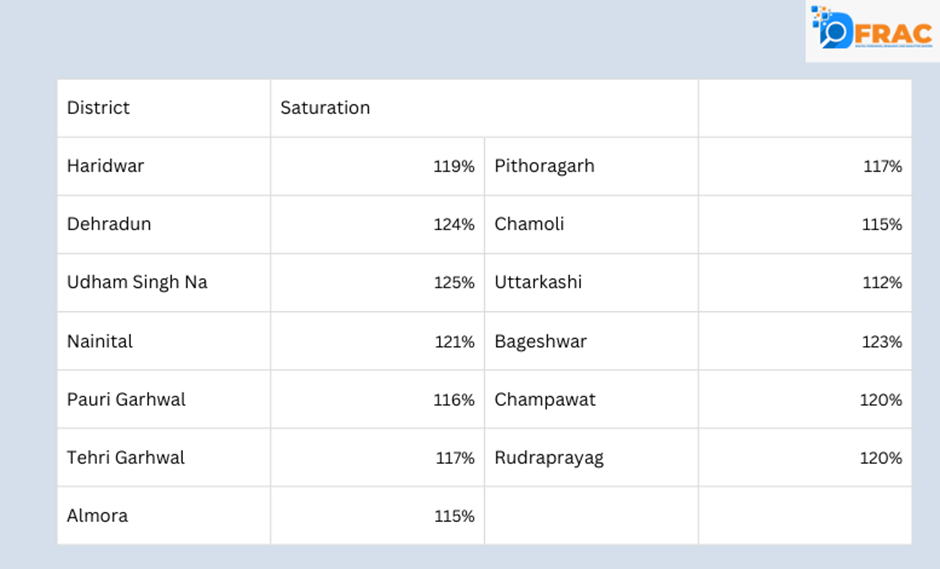Select the Saturation column header

[x=325, y=108]
